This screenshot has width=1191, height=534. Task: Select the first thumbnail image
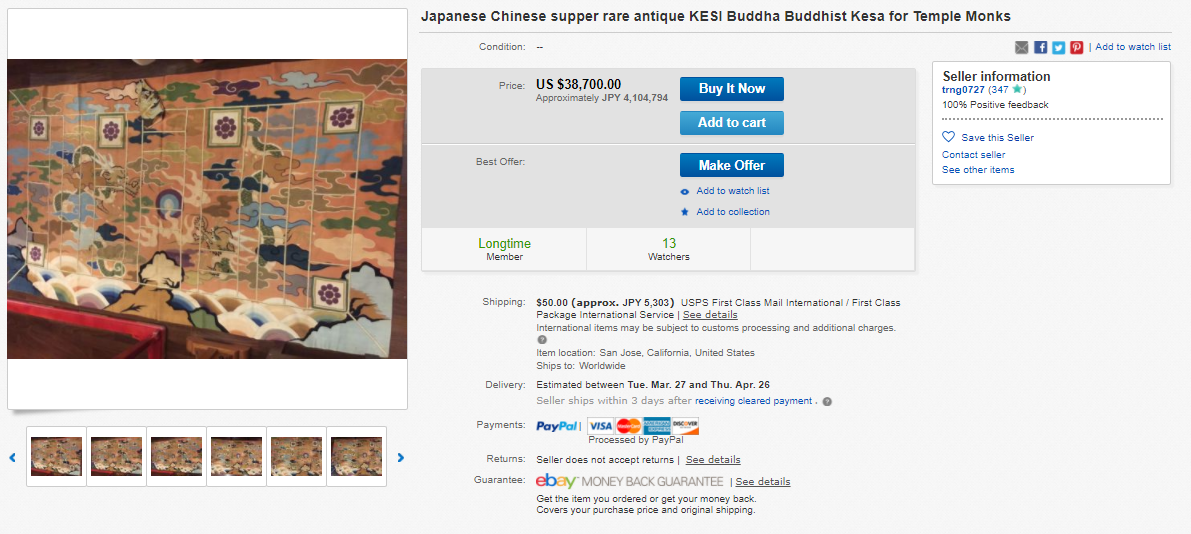[x=56, y=457]
